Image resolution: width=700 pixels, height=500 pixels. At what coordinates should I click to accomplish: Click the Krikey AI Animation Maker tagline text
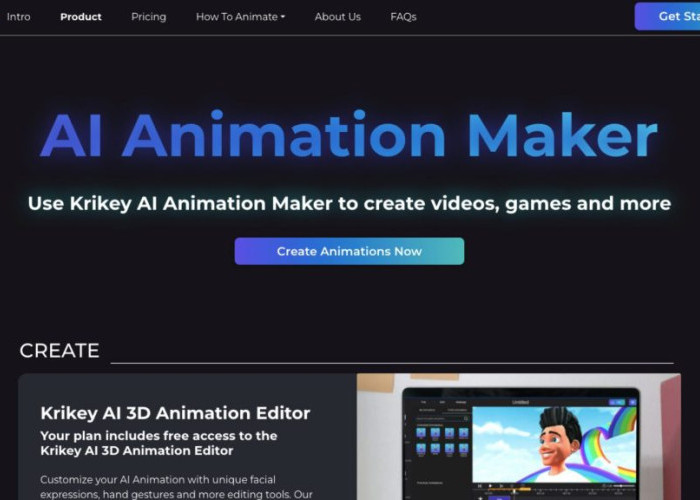349,203
